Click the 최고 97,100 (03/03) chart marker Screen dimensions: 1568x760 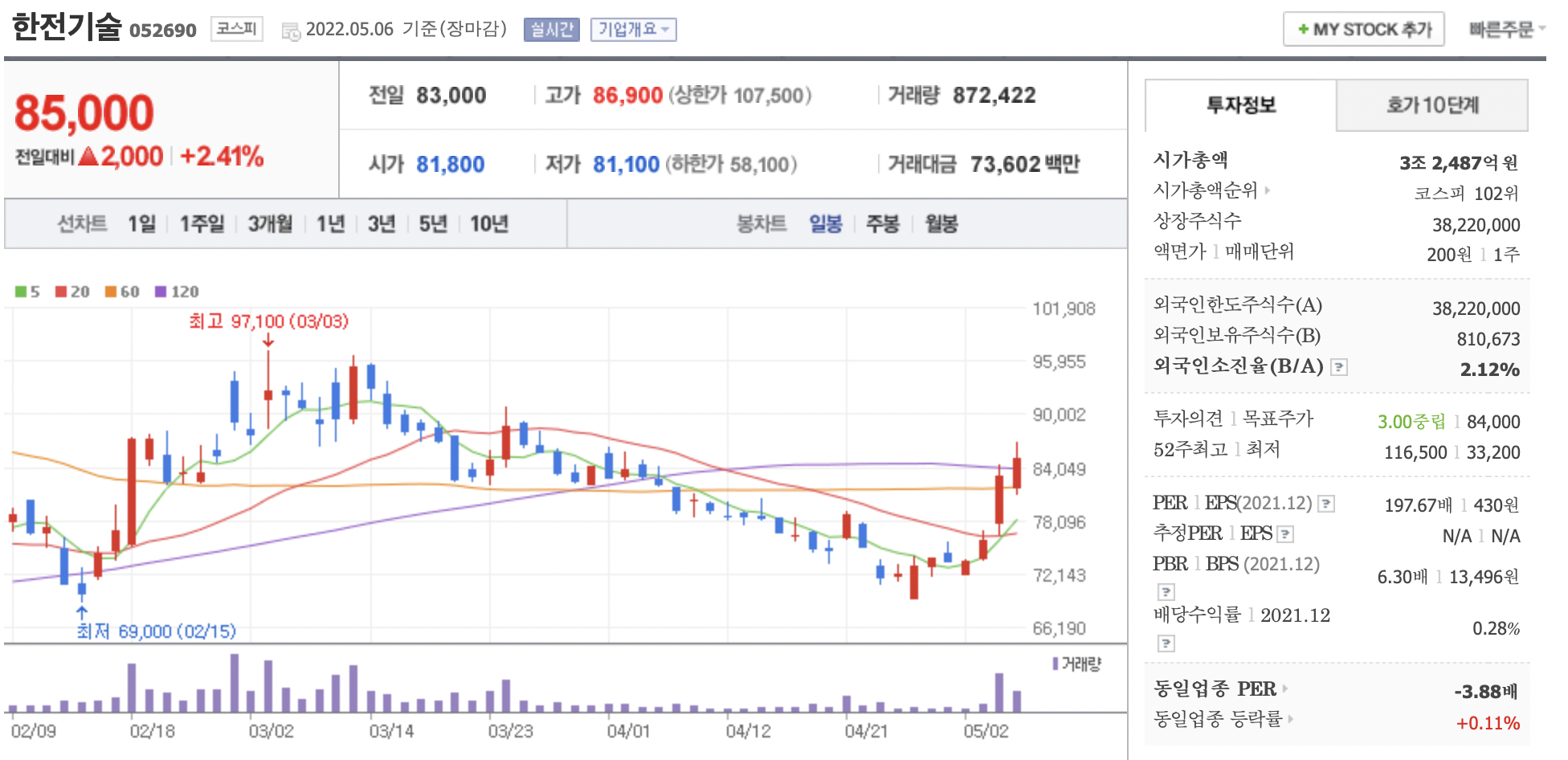click(x=268, y=321)
